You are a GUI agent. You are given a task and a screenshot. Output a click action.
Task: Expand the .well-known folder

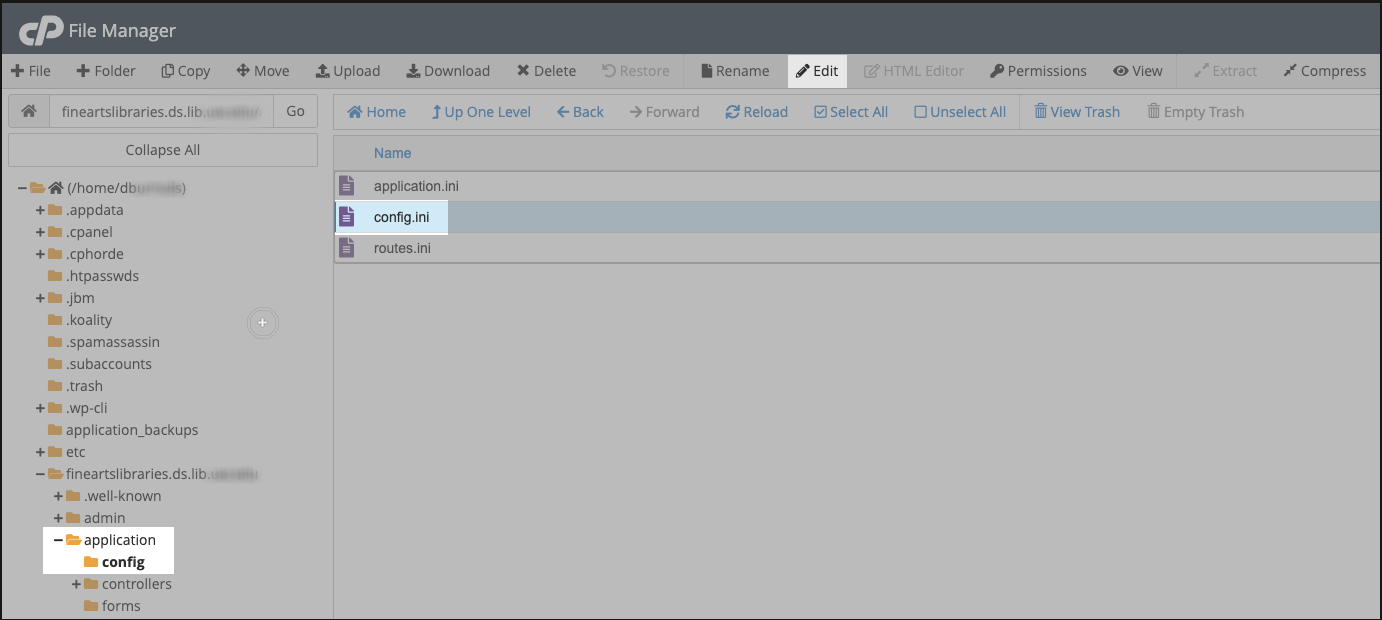tap(58, 496)
